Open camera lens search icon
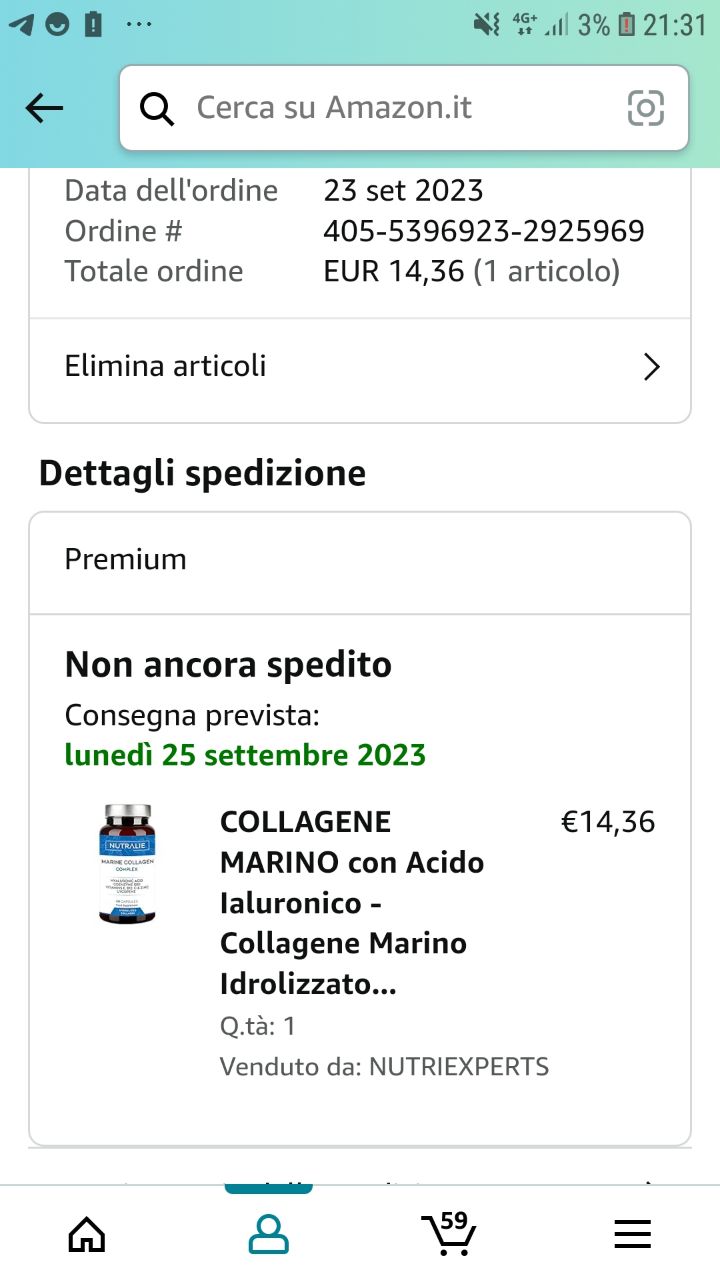Image resolution: width=720 pixels, height=1280 pixels. coord(646,108)
